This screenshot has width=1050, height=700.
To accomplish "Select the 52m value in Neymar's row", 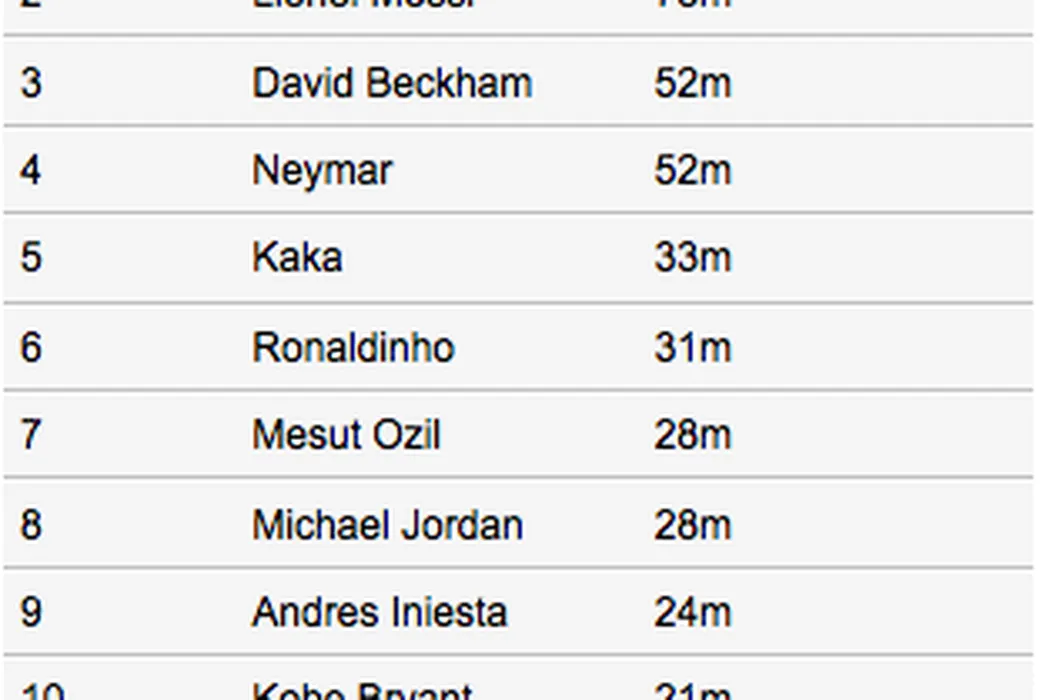I will (x=692, y=170).
